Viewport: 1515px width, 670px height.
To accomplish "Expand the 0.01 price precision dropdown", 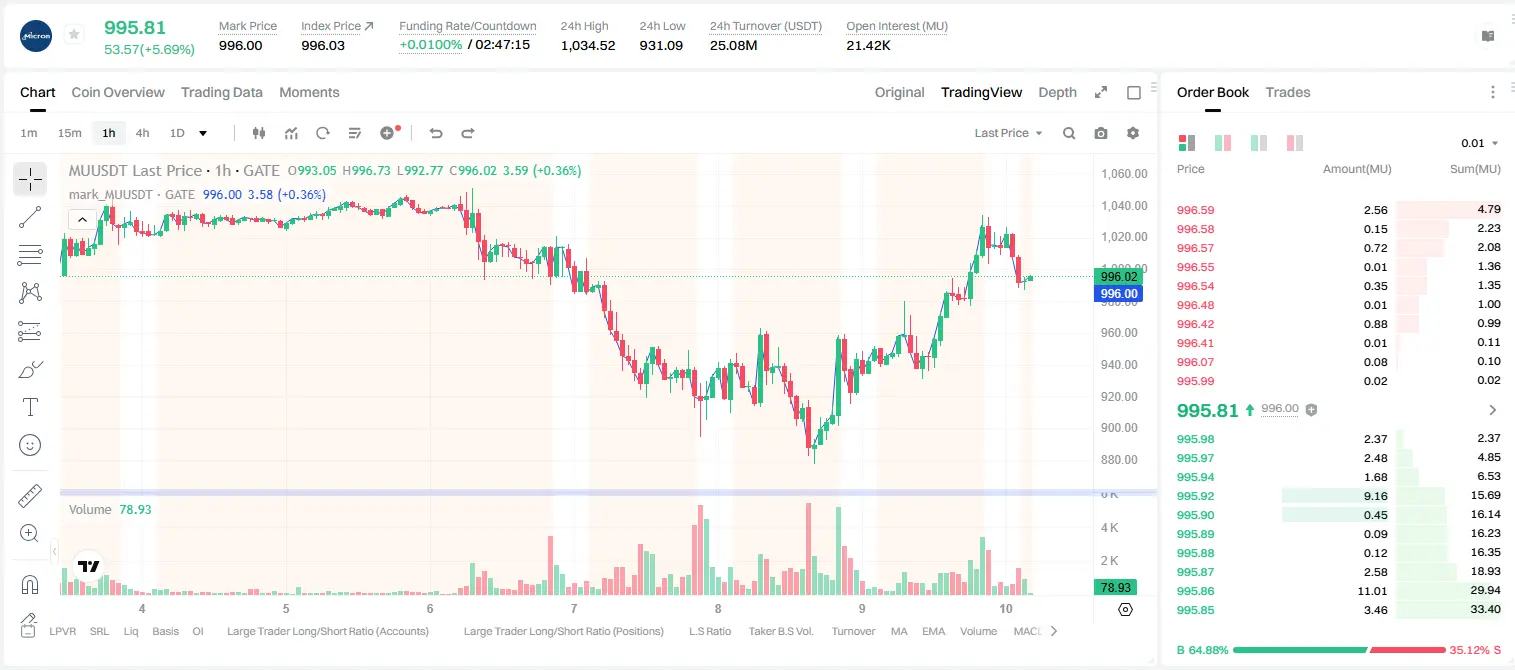I will click(x=1480, y=143).
